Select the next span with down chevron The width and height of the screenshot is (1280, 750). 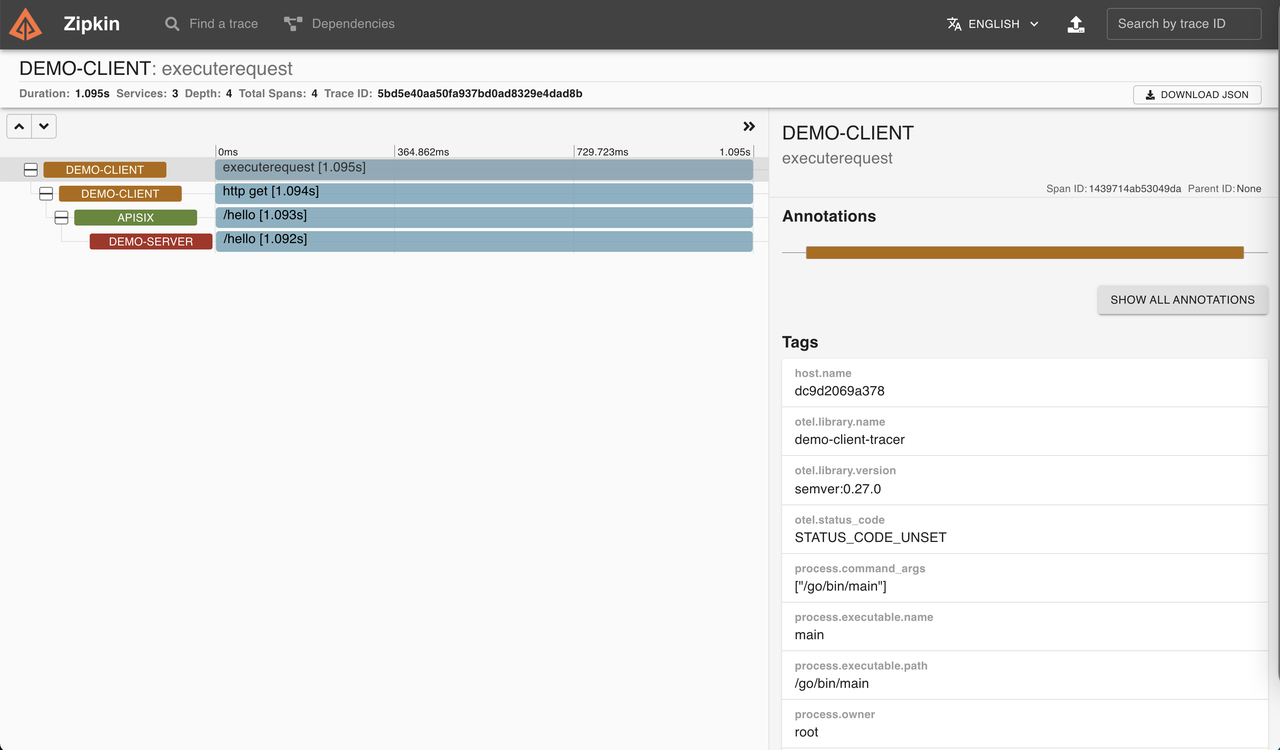44,127
